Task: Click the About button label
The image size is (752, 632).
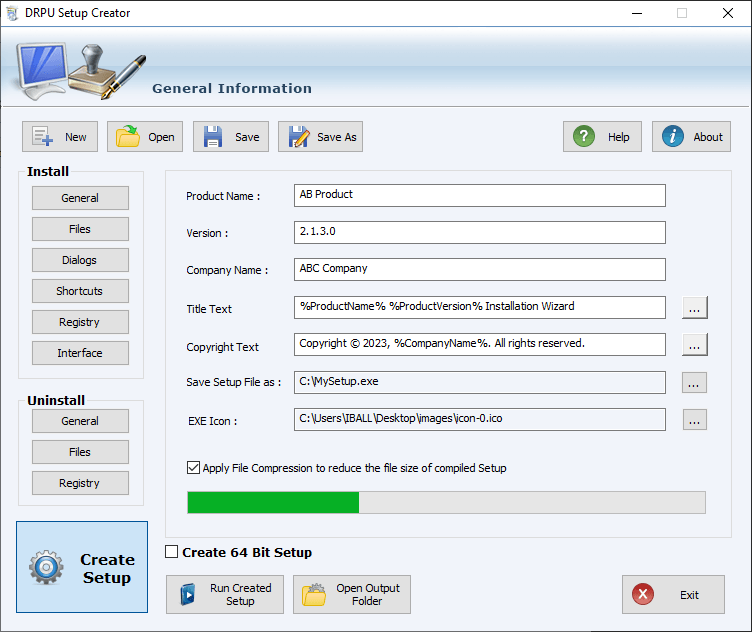Action: click(708, 137)
